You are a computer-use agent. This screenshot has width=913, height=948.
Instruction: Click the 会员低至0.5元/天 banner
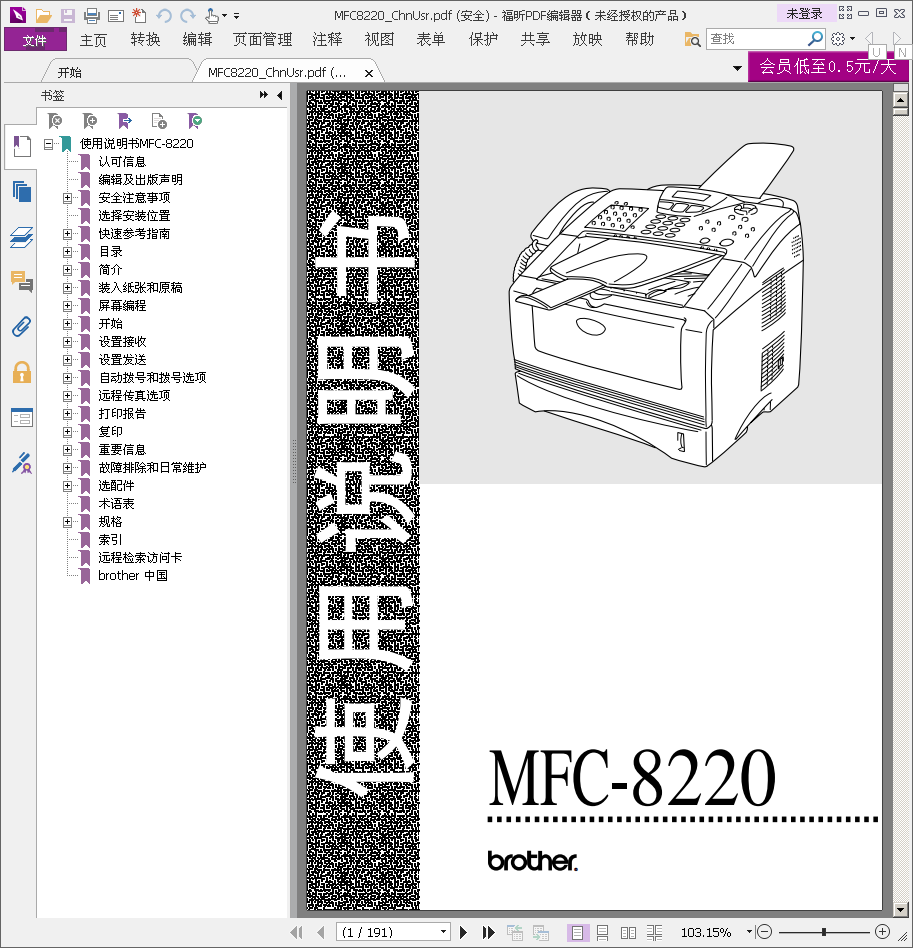point(828,67)
